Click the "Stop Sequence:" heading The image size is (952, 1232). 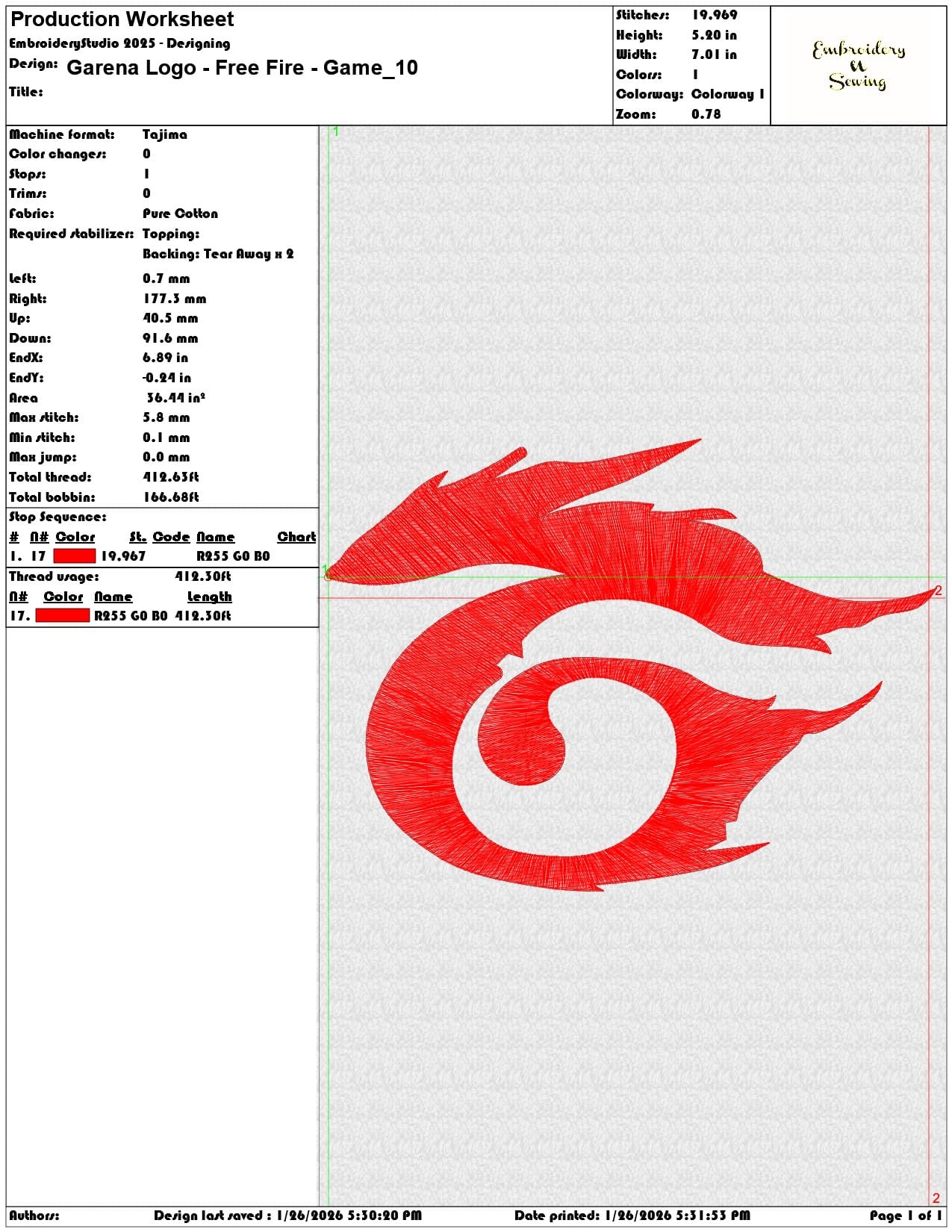pos(57,517)
